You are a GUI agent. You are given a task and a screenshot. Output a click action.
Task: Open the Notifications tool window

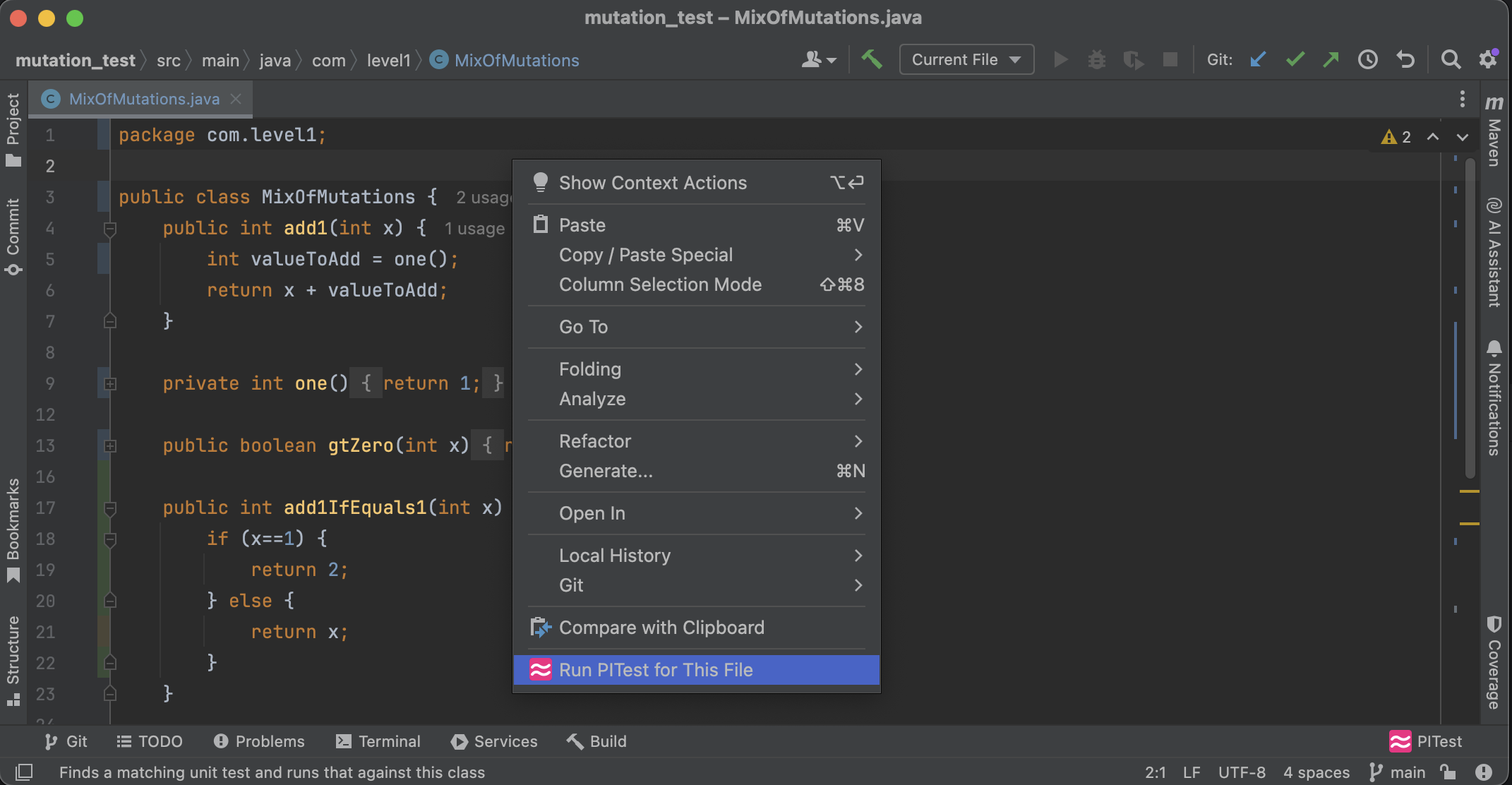click(x=1494, y=397)
